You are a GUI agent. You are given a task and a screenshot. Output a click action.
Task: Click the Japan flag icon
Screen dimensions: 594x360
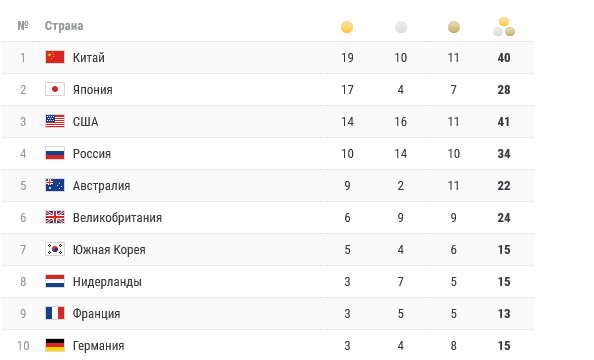[55, 89]
